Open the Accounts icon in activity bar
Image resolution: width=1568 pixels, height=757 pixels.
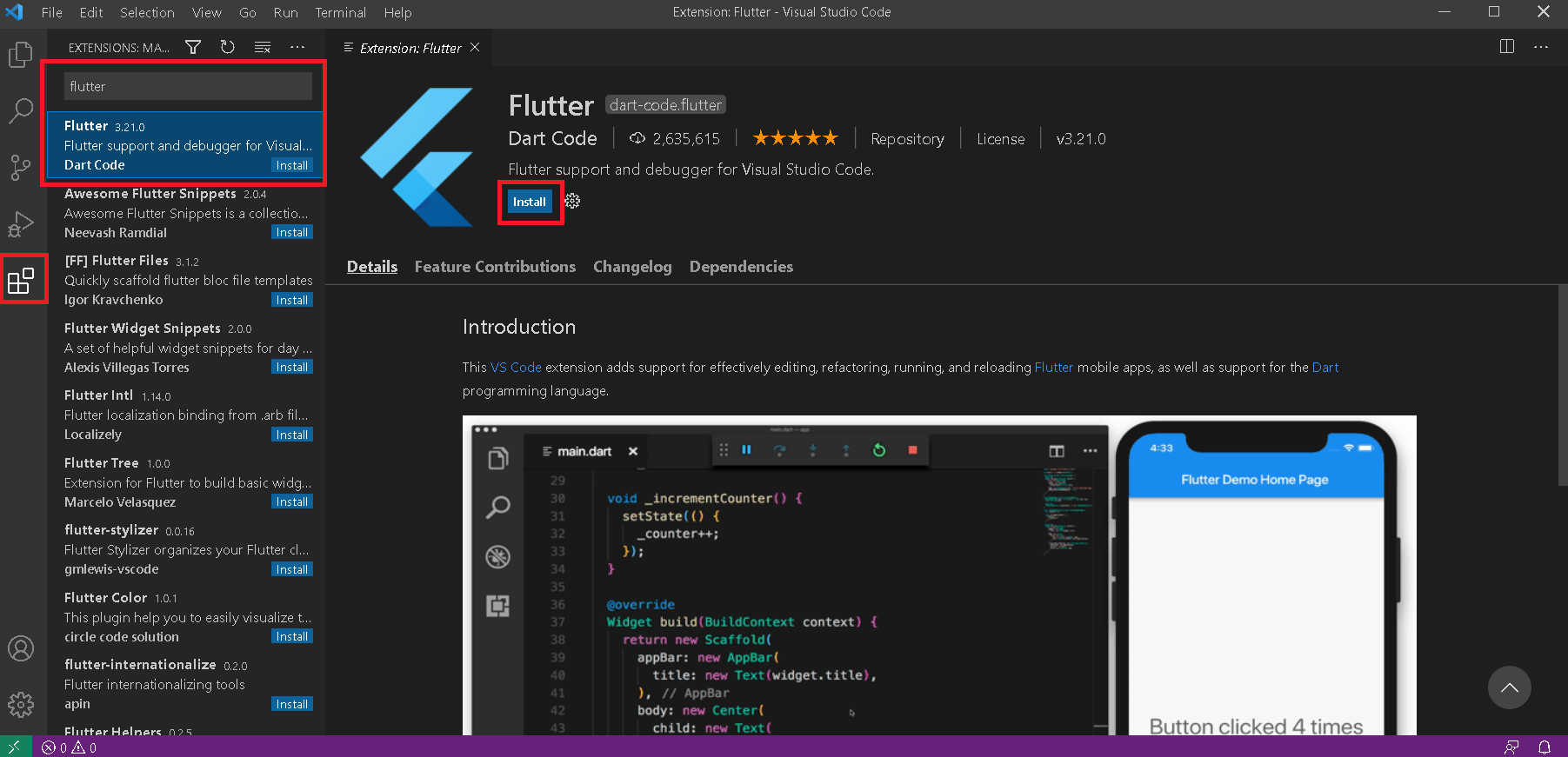tap(21, 648)
